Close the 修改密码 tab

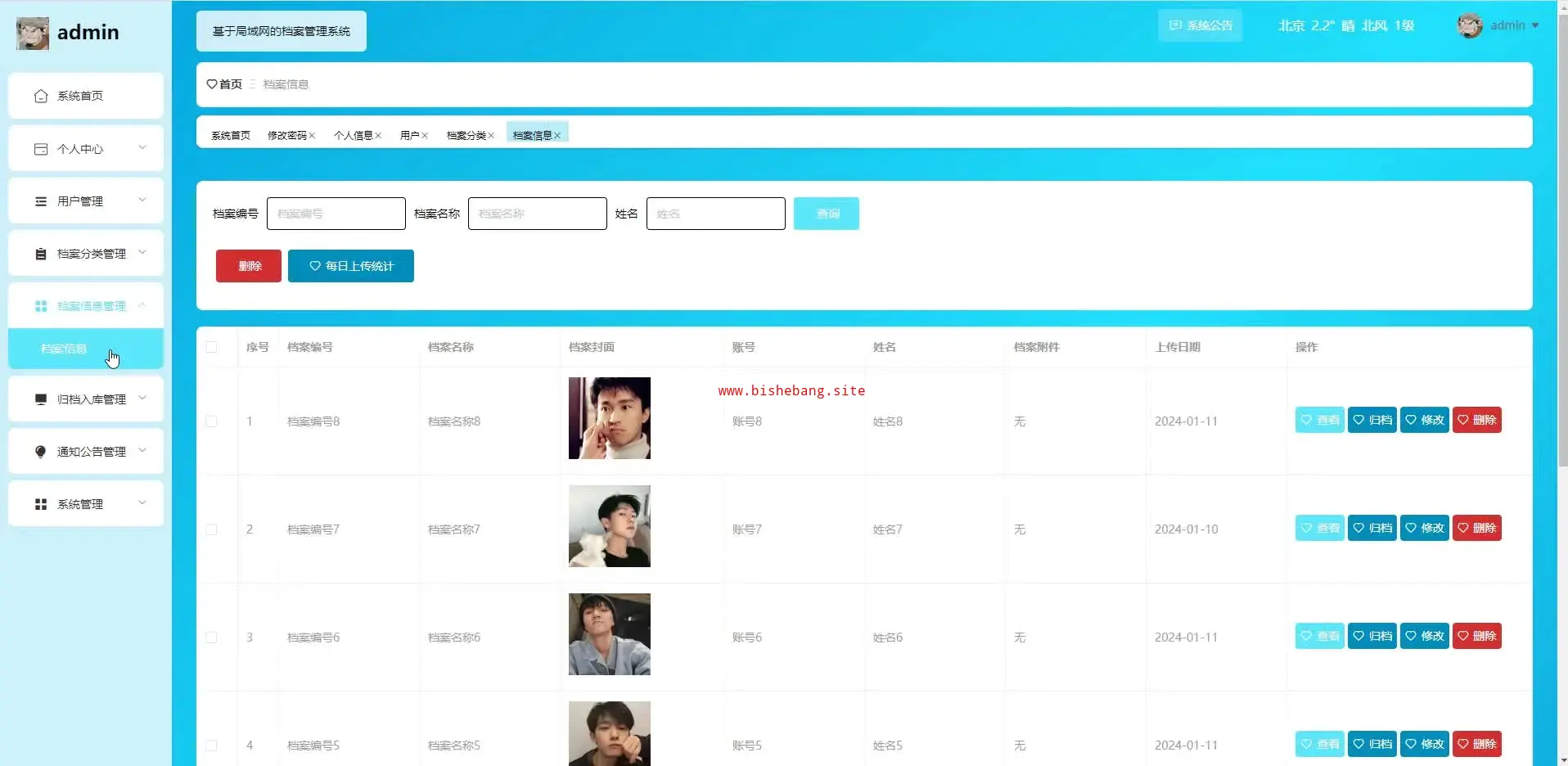pyautogui.click(x=312, y=136)
